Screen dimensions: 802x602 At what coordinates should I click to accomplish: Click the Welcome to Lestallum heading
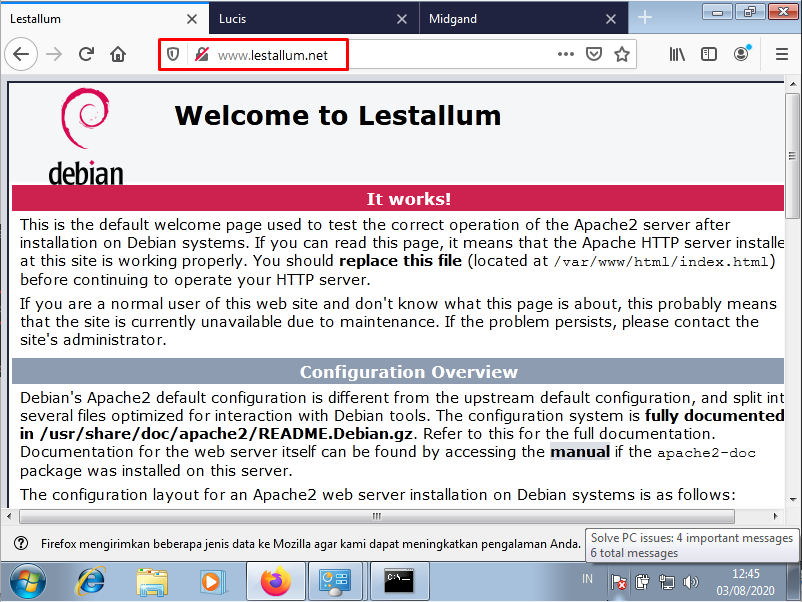pyautogui.click(x=338, y=116)
